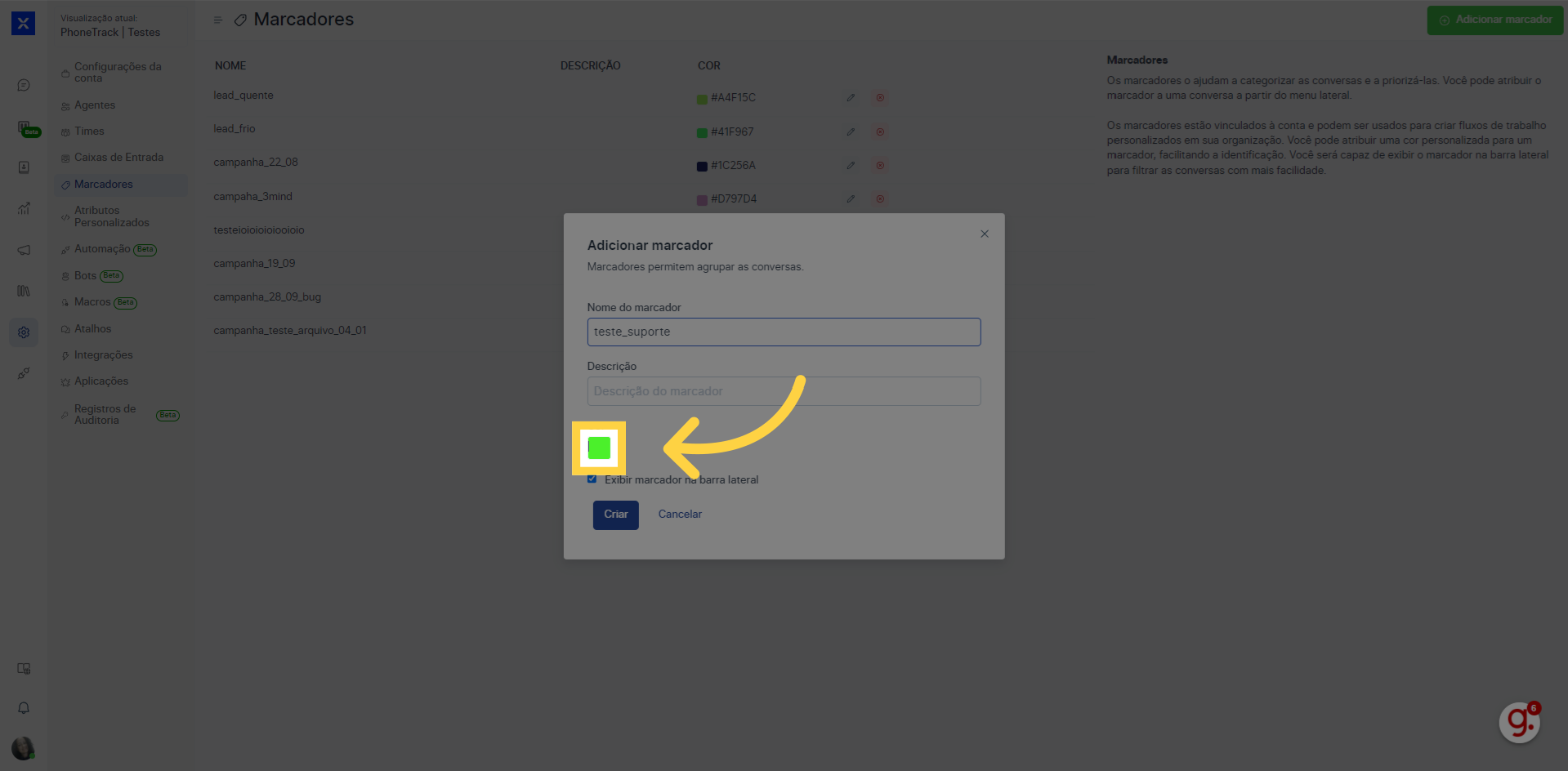Open the settings gear icon
Screen dimensions: 1568x771
click(x=24, y=332)
